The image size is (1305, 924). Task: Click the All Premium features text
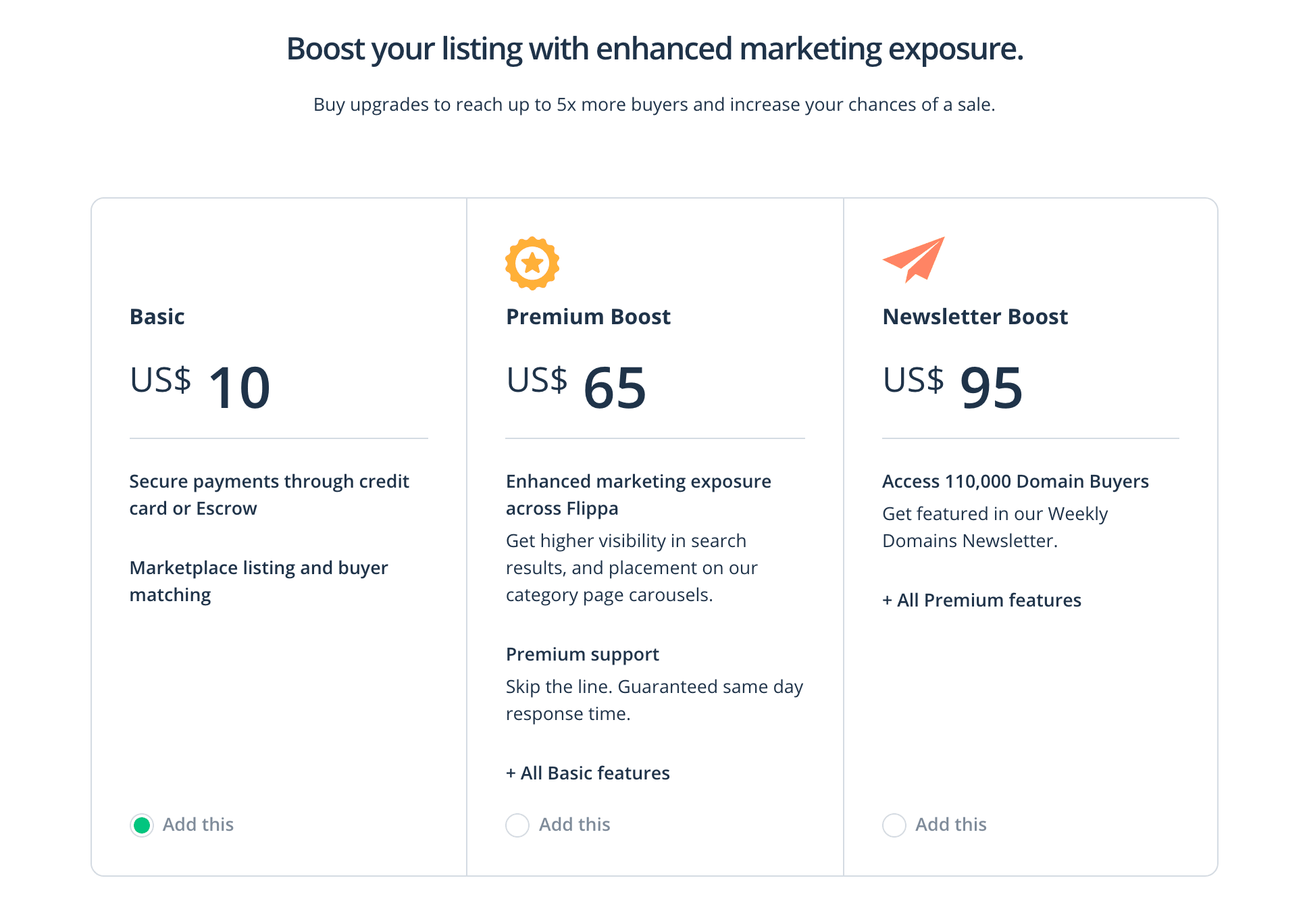981,600
